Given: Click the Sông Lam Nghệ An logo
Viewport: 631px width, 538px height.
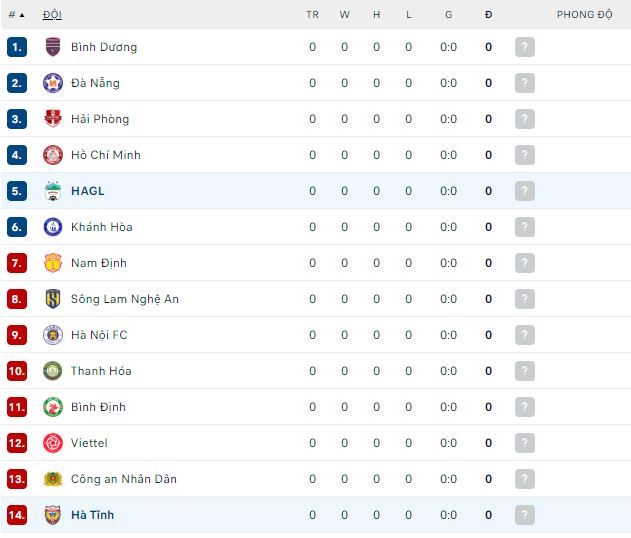Looking at the screenshot, I should click(53, 299).
